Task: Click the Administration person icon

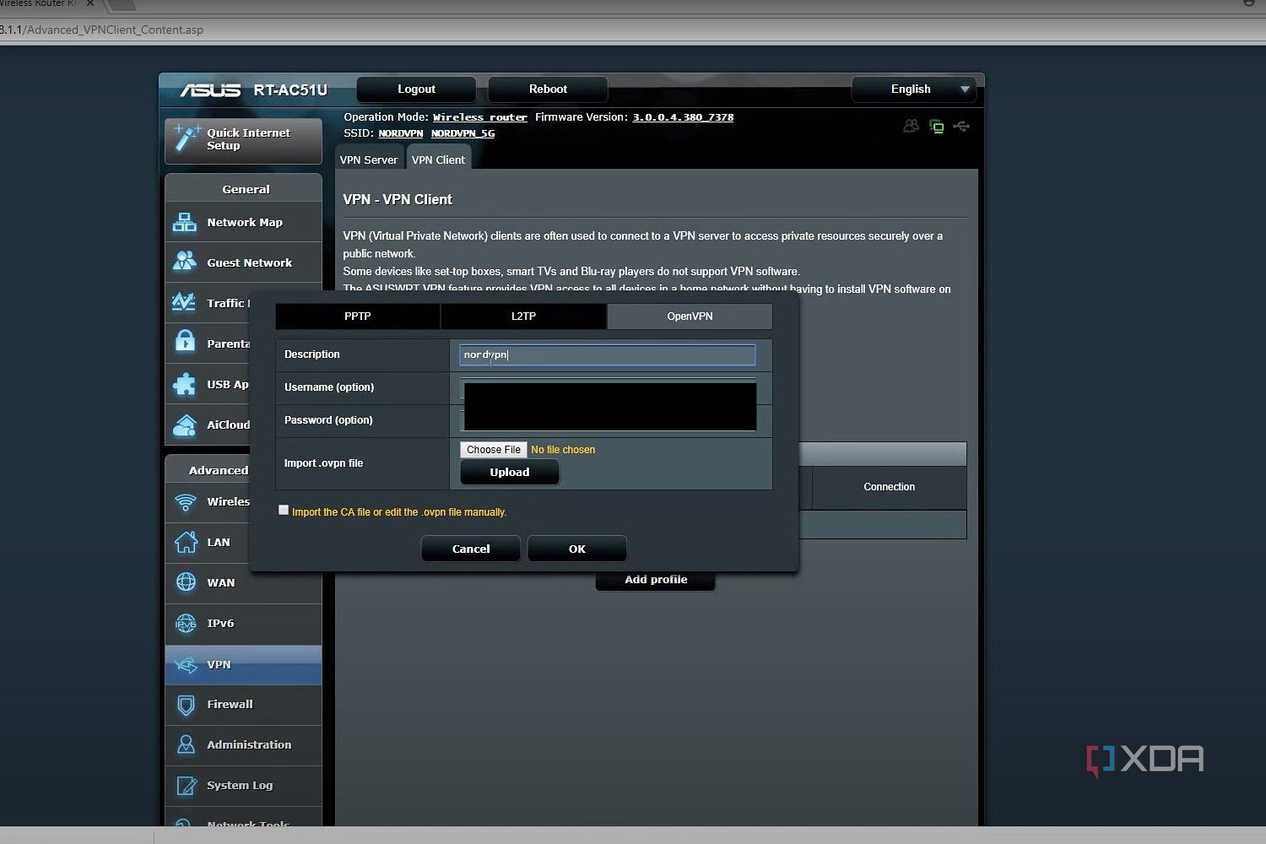Action: 185,744
